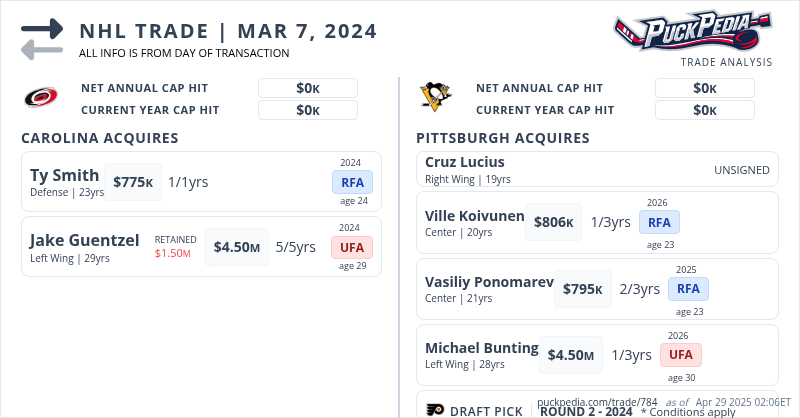
Task: Click the Carolina Hurricanes logo
Action: [x=41, y=98]
